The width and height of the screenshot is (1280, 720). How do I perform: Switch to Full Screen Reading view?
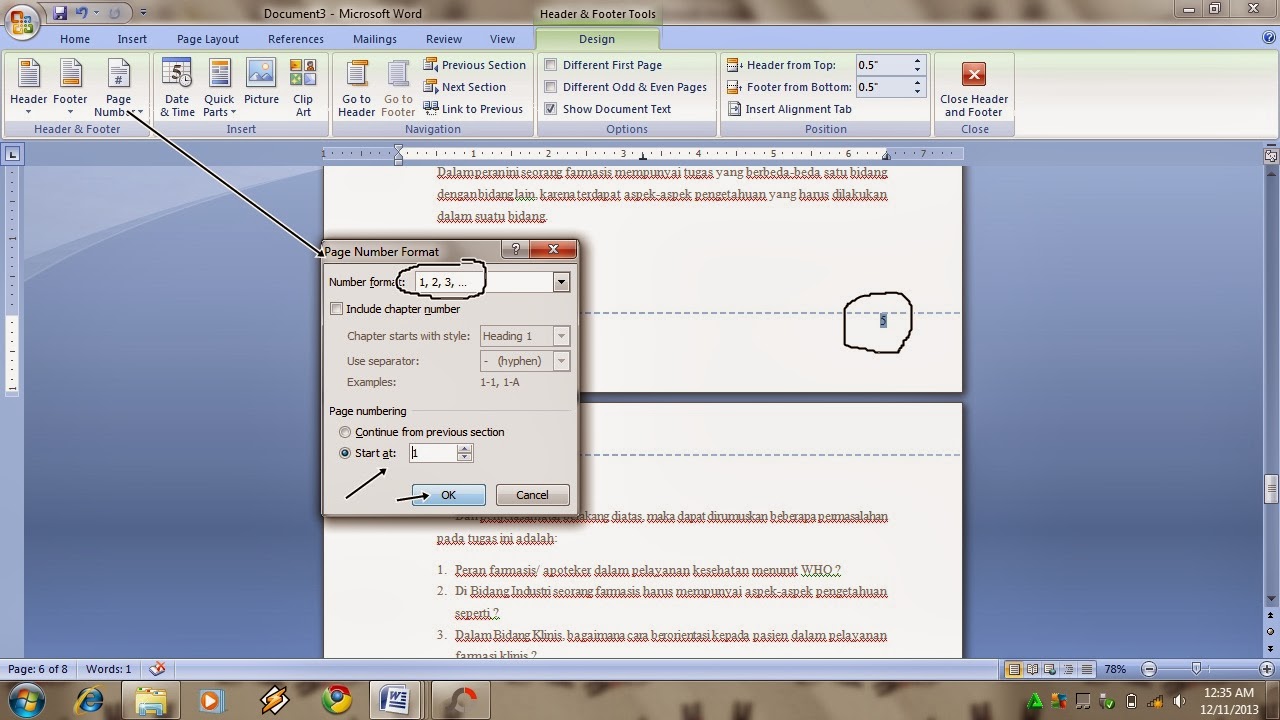pyautogui.click(x=1033, y=669)
